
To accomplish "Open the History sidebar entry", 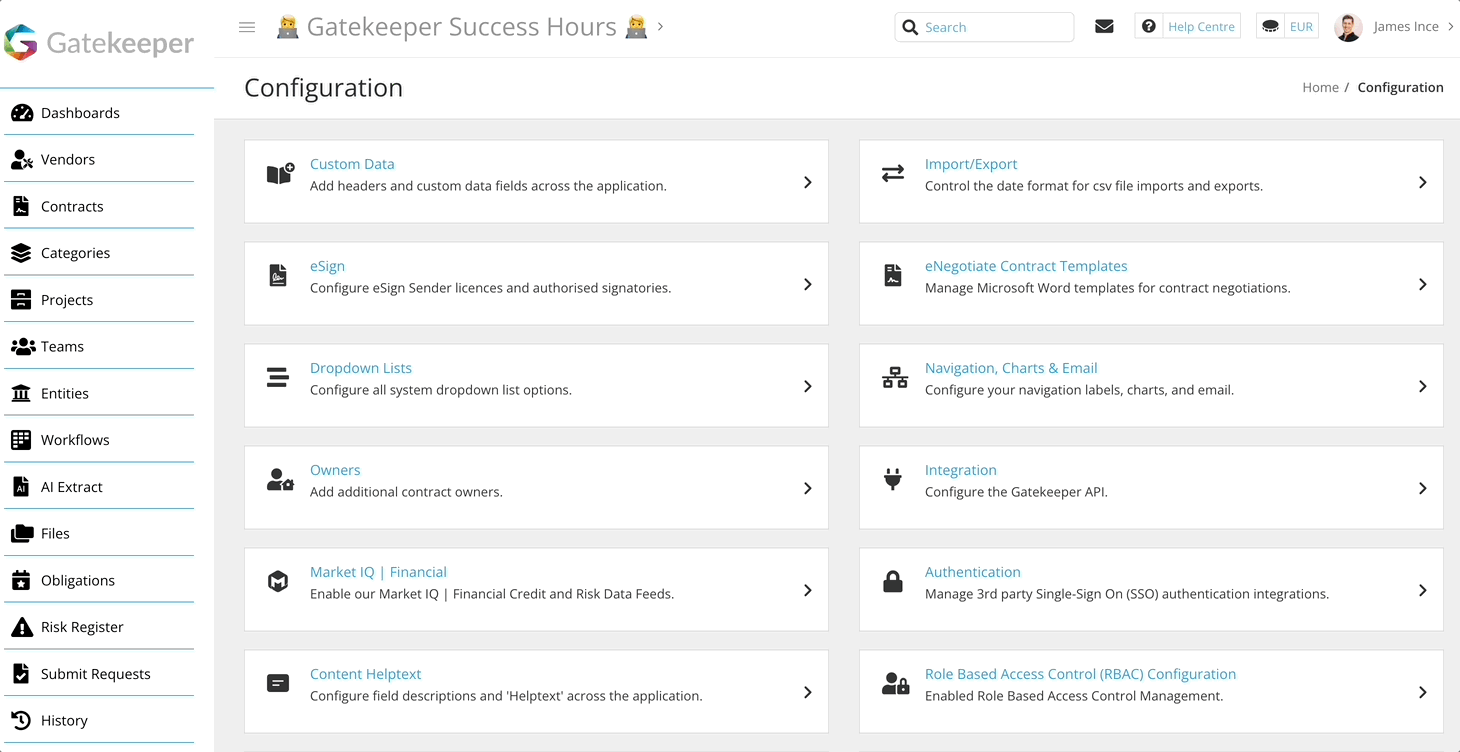I will click(x=64, y=719).
